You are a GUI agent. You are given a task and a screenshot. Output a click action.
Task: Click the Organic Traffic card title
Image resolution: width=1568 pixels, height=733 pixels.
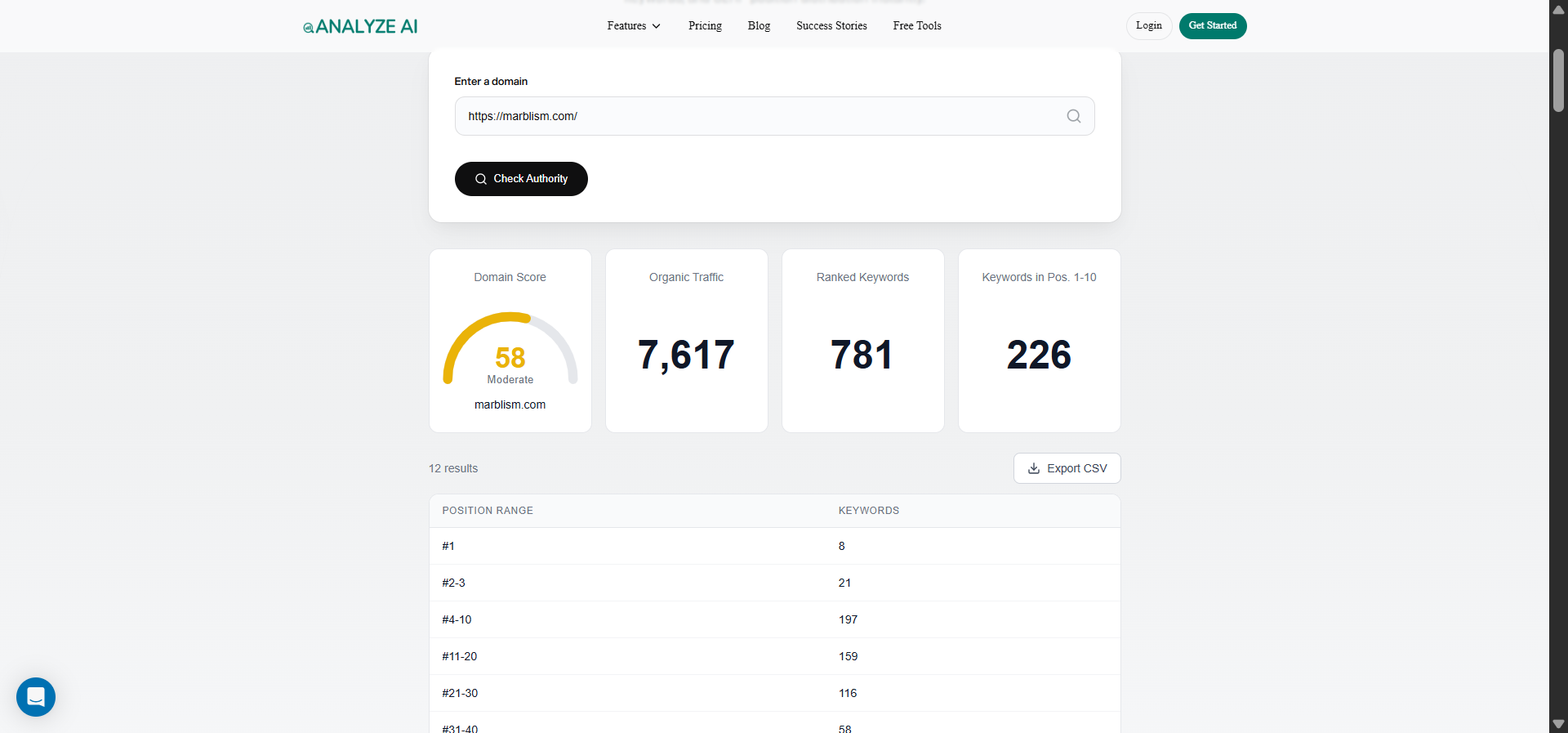(686, 277)
